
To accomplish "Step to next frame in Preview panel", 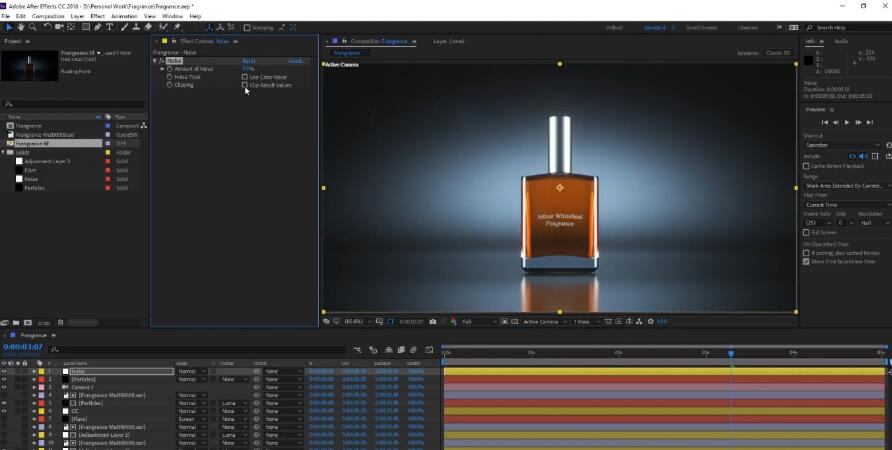I will click(858, 122).
